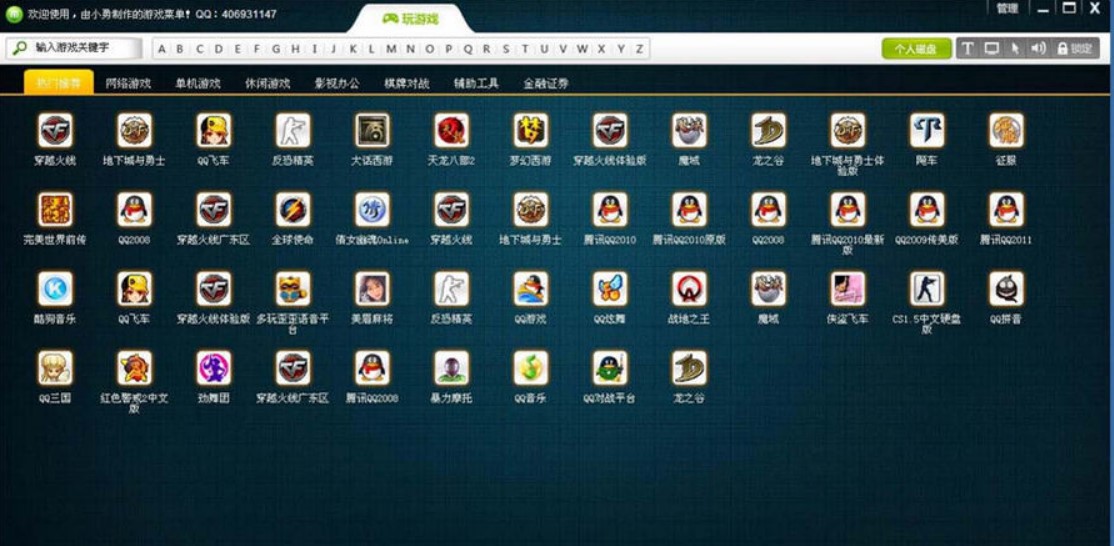This screenshot has width=1114, height=546.
Task: Filter games by letter M
Action: [391, 48]
